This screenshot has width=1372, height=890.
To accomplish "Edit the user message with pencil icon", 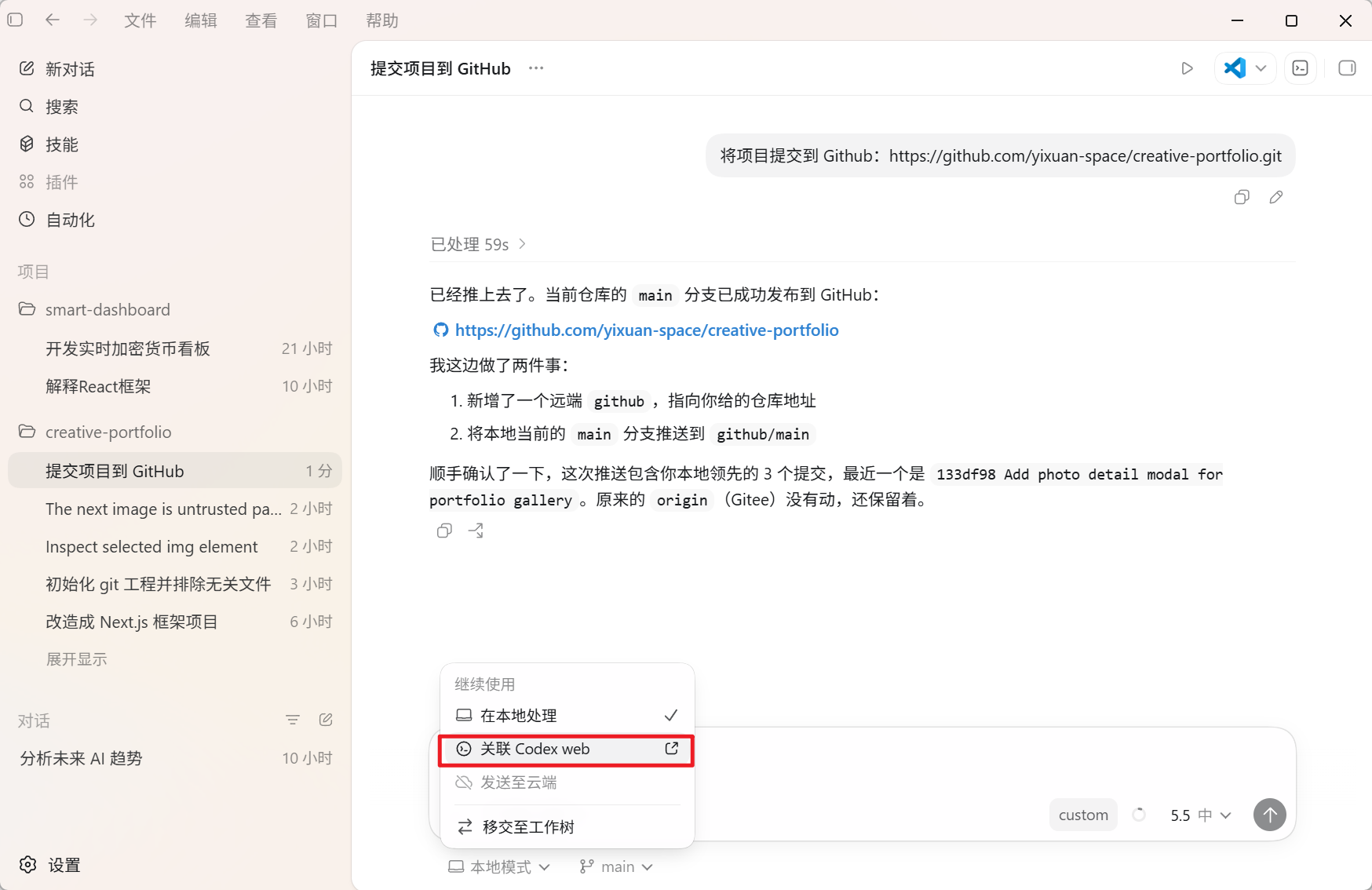I will click(1276, 197).
